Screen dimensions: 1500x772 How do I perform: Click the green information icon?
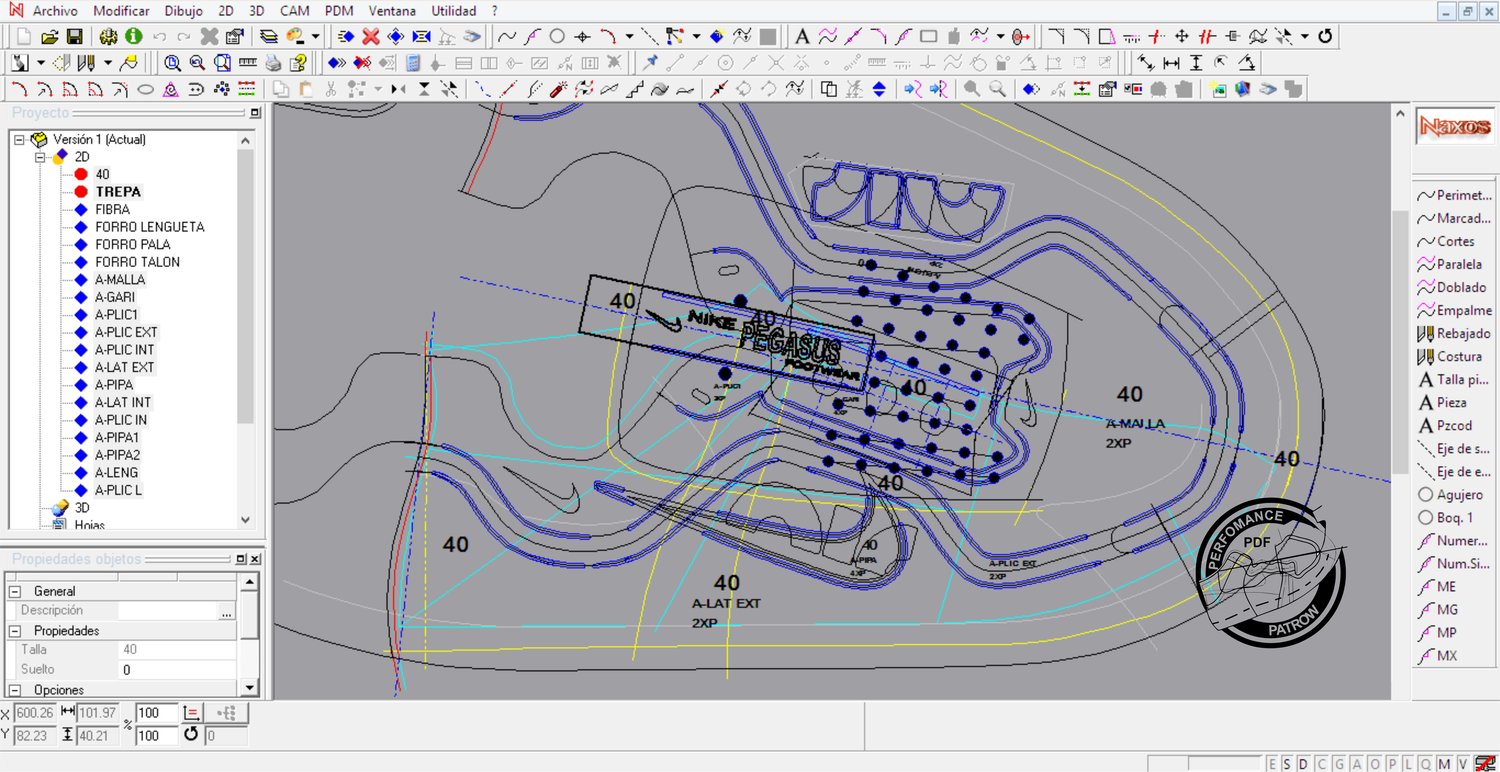click(133, 37)
